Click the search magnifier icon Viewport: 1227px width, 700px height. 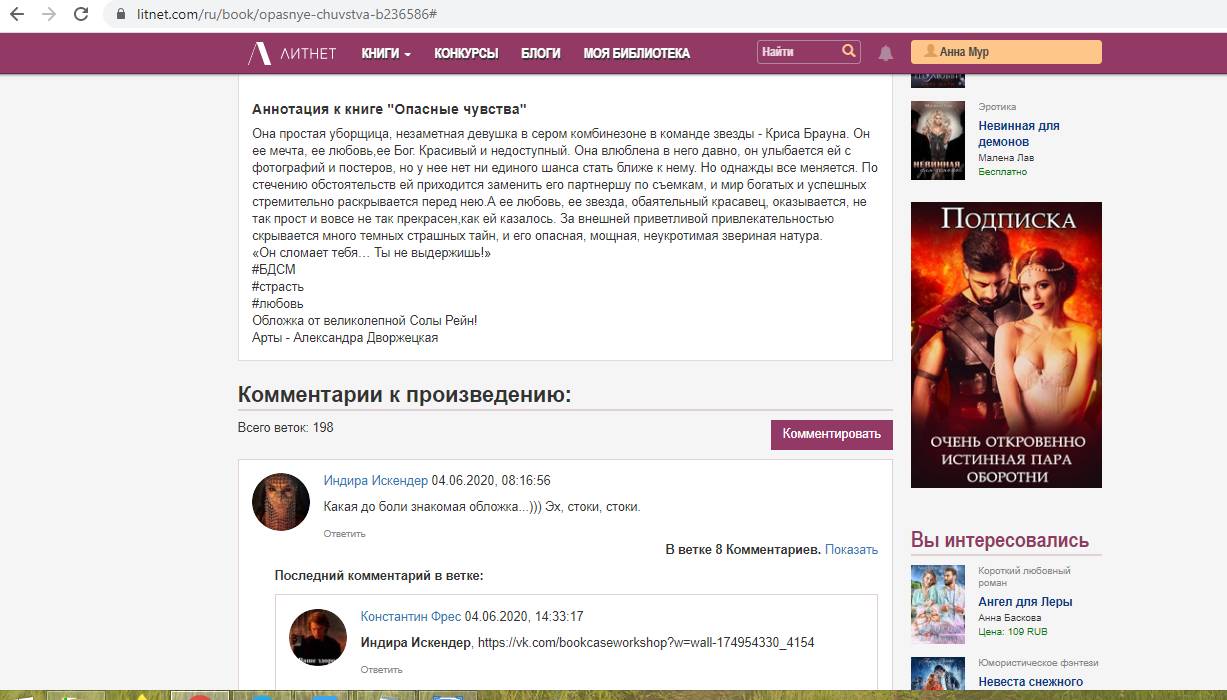pos(849,51)
